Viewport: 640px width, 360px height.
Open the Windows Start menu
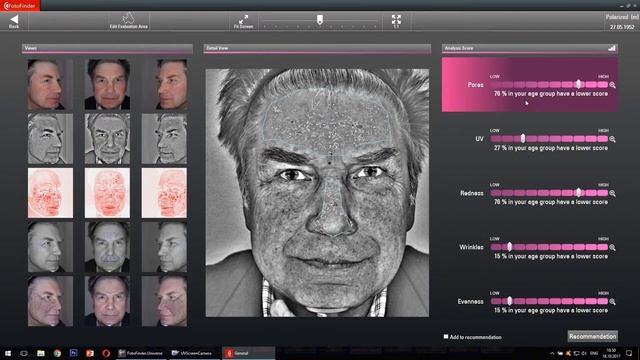[8, 353]
